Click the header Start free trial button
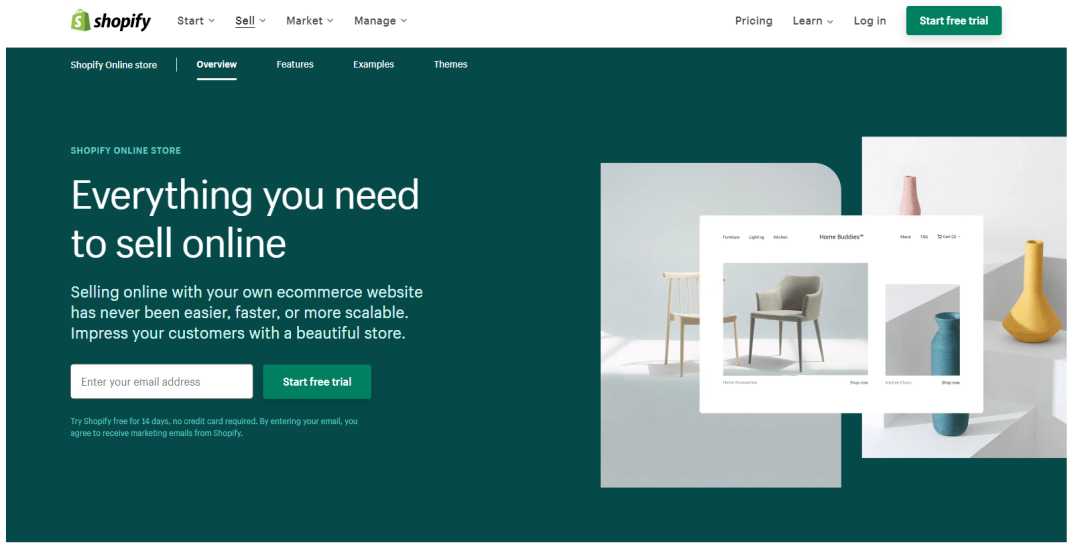Viewport: 1080px width, 556px height. (x=953, y=21)
